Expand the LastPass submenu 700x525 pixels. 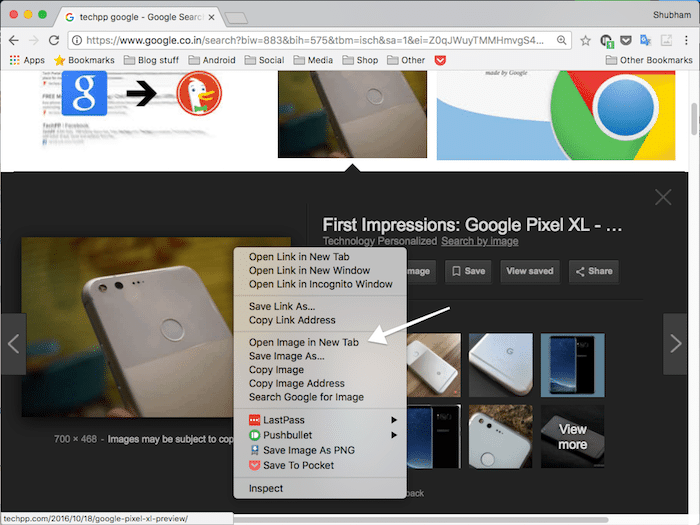320,420
